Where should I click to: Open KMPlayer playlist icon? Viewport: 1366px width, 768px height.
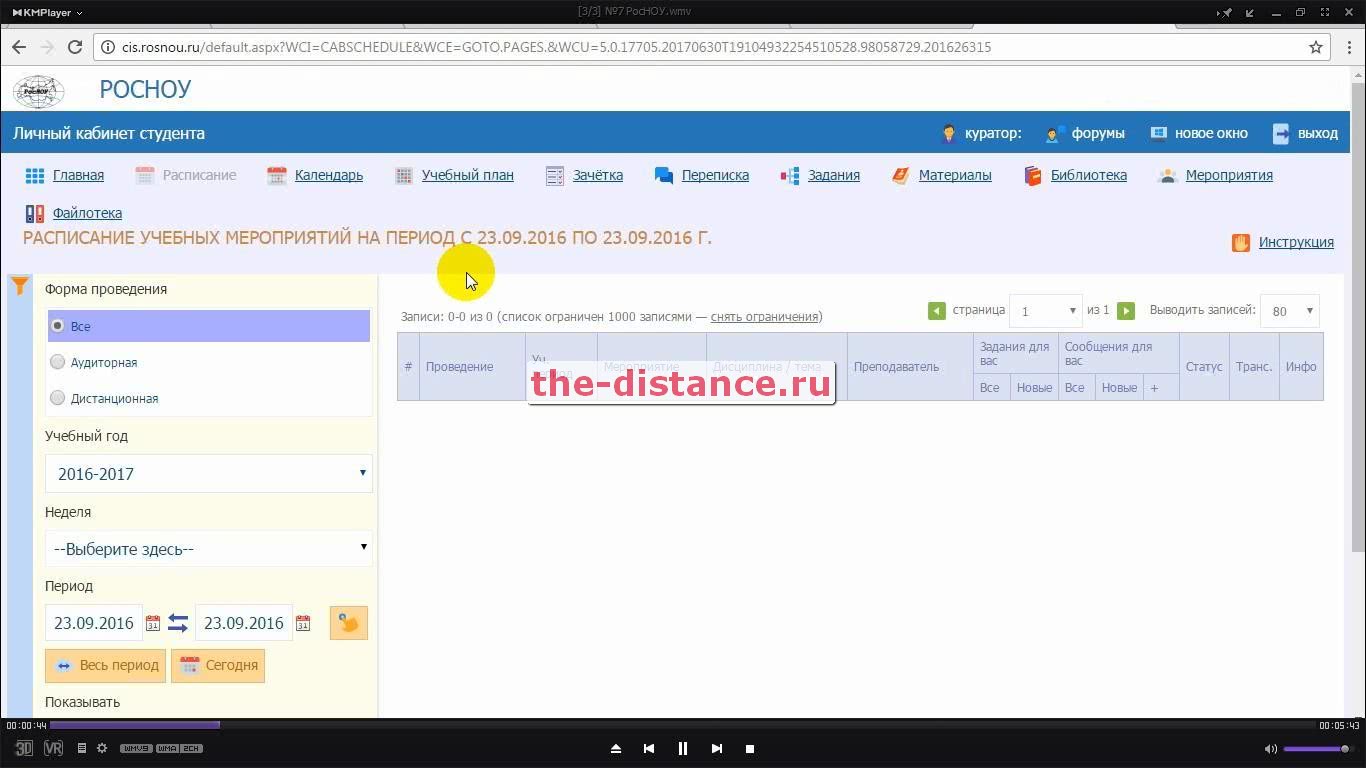point(82,748)
